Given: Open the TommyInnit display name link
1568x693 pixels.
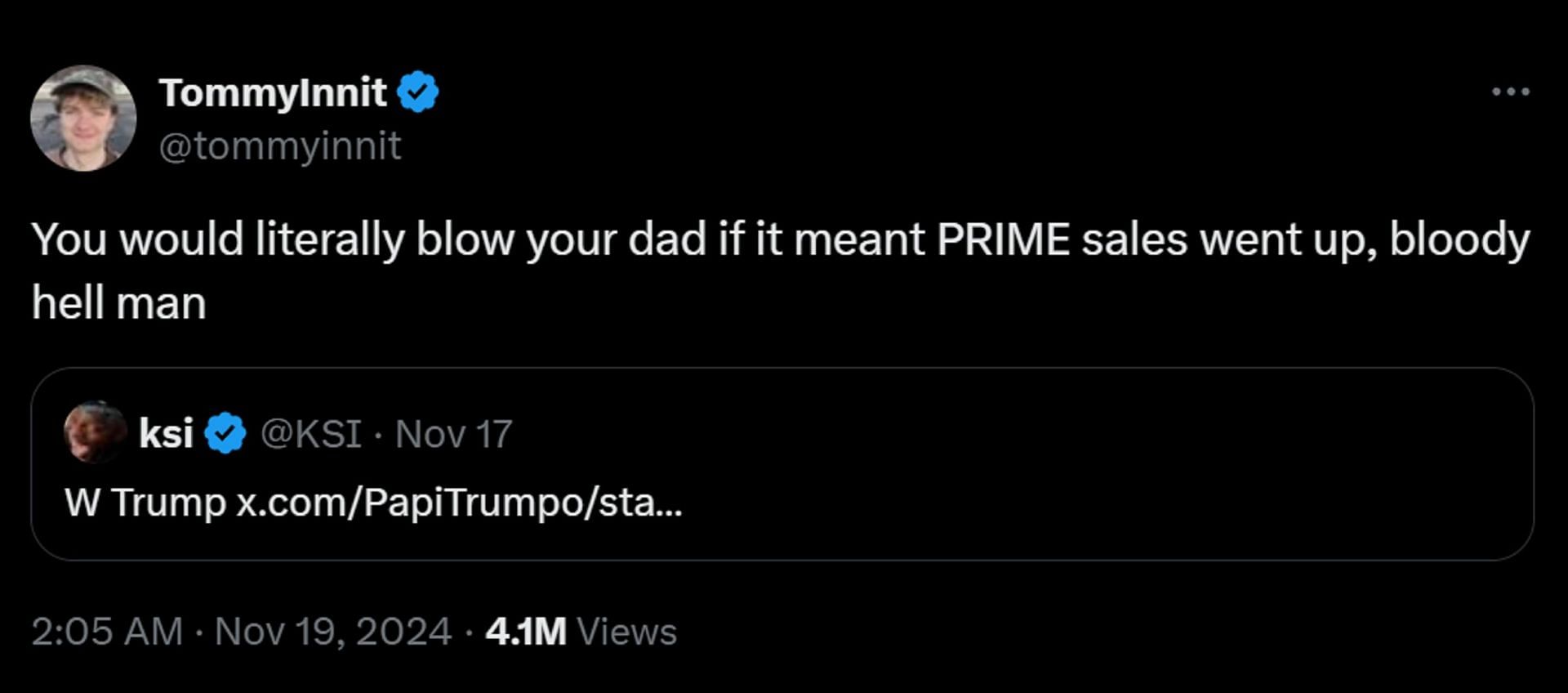Looking at the screenshot, I should [x=273, y=92].
